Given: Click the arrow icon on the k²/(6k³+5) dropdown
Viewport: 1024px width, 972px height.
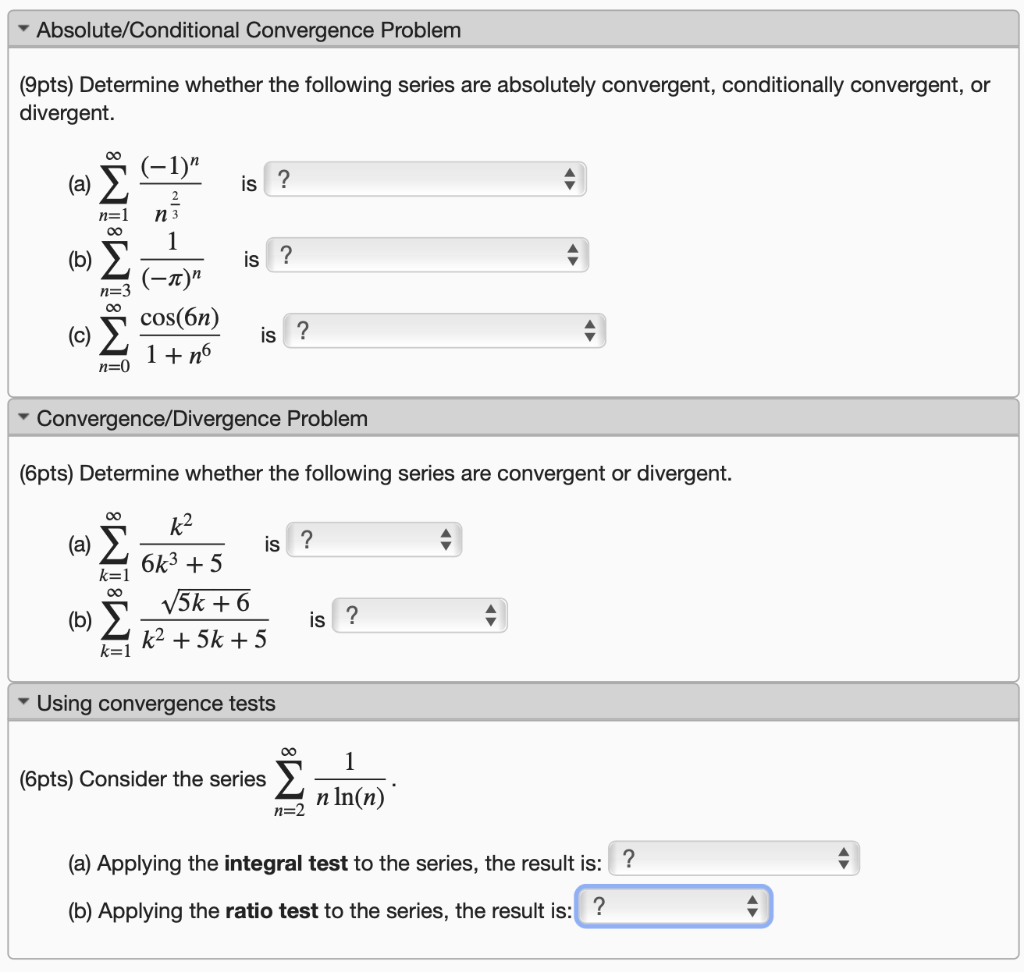Looking at the screenshot, I should tap(446, 538).
